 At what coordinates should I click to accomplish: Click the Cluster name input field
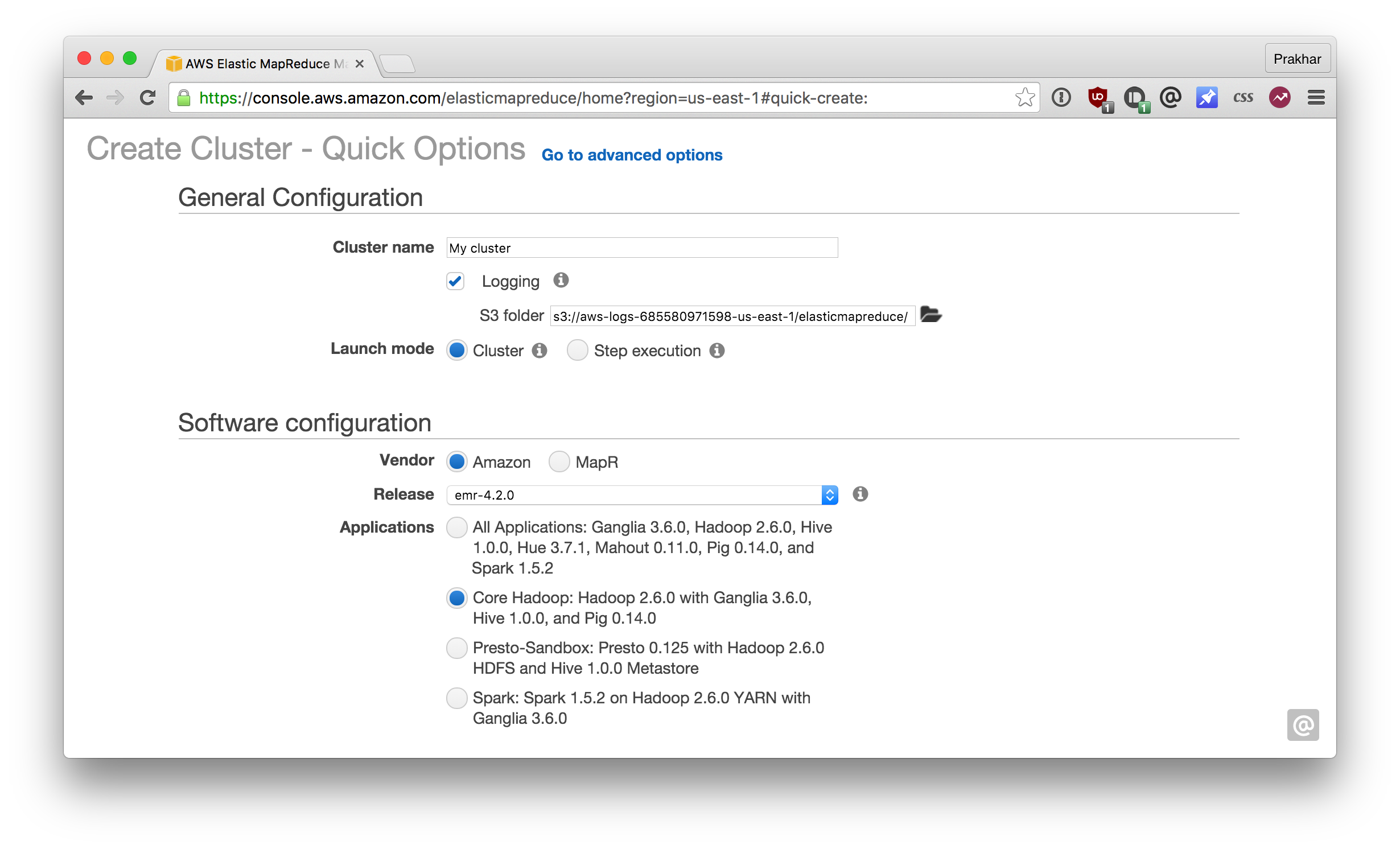click(642, 248)
